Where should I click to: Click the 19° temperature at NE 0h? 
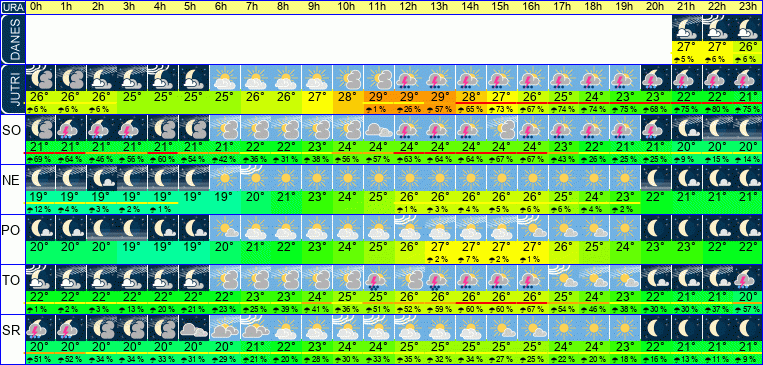(39, 197)
